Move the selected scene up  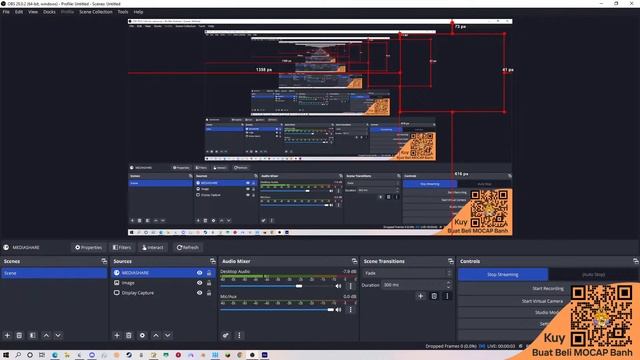tap(47, 335)
